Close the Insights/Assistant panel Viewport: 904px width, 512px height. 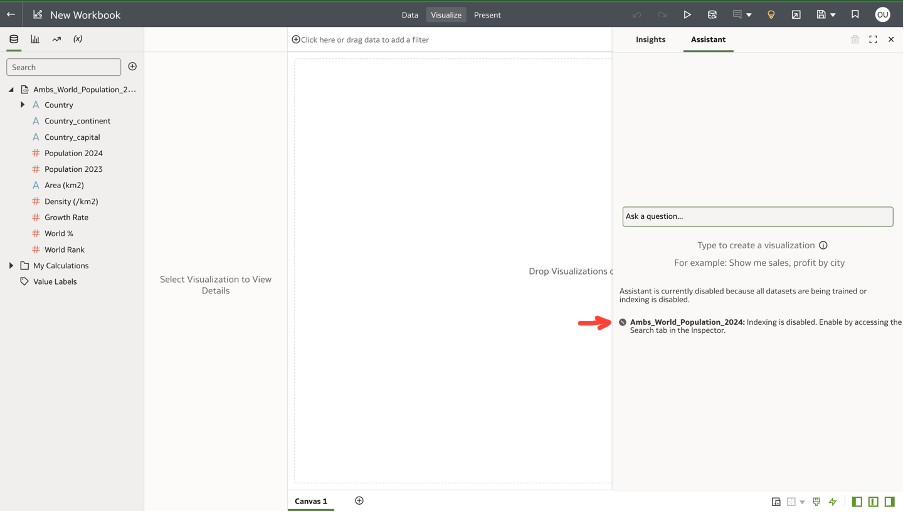[891, 39]
